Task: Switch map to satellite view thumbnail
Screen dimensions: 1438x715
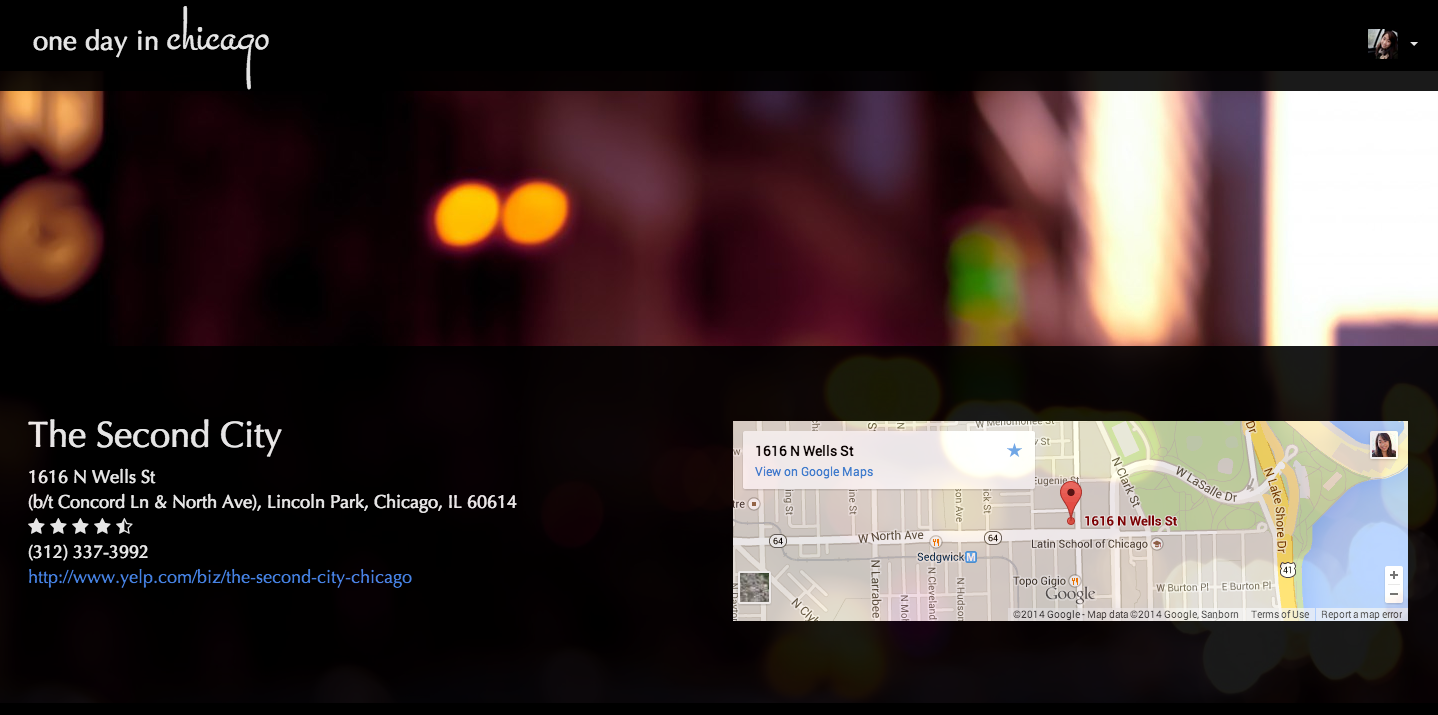Action: click(x=755, y=587)
